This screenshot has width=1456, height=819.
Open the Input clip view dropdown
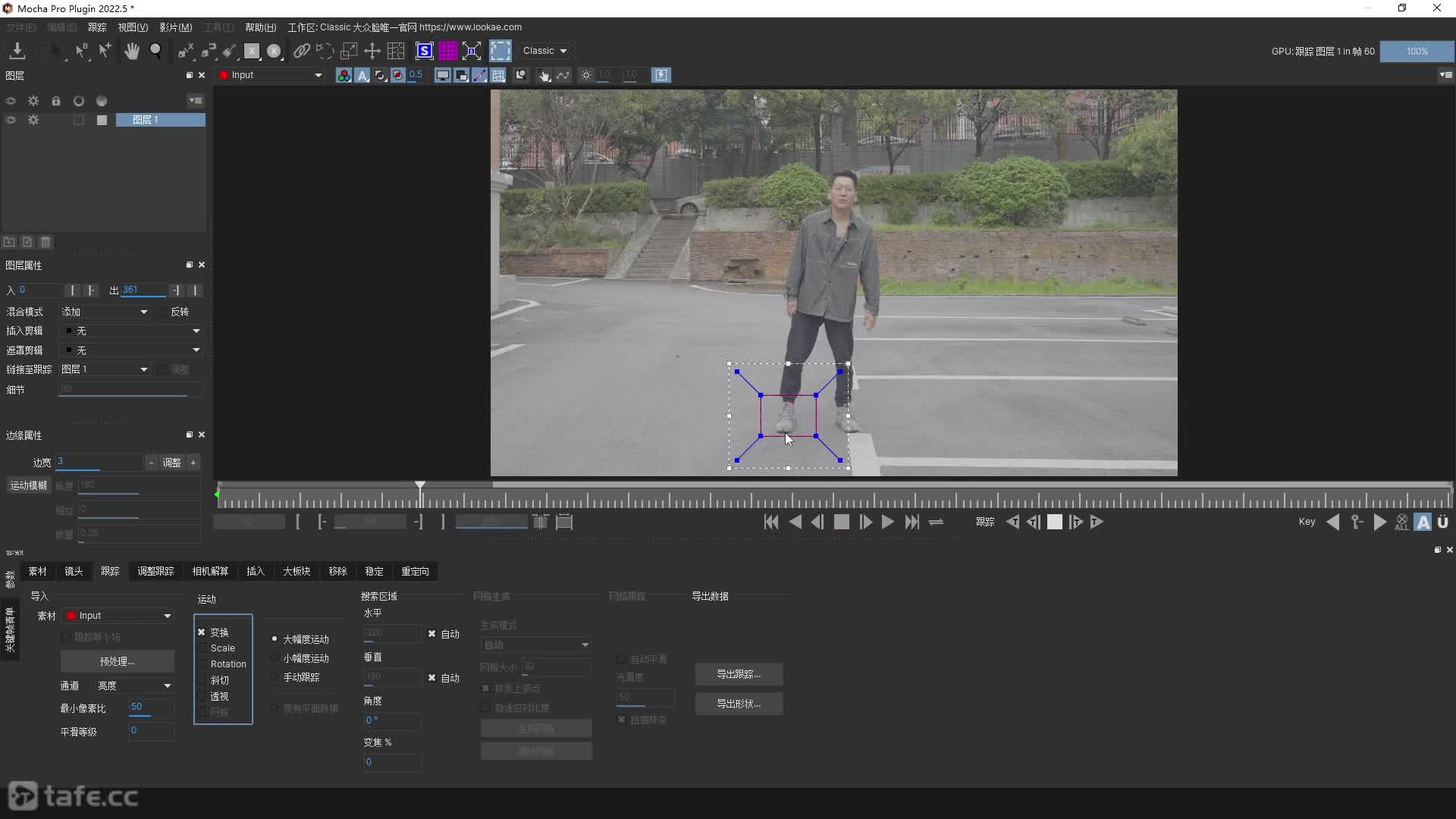tap(271, 75)
